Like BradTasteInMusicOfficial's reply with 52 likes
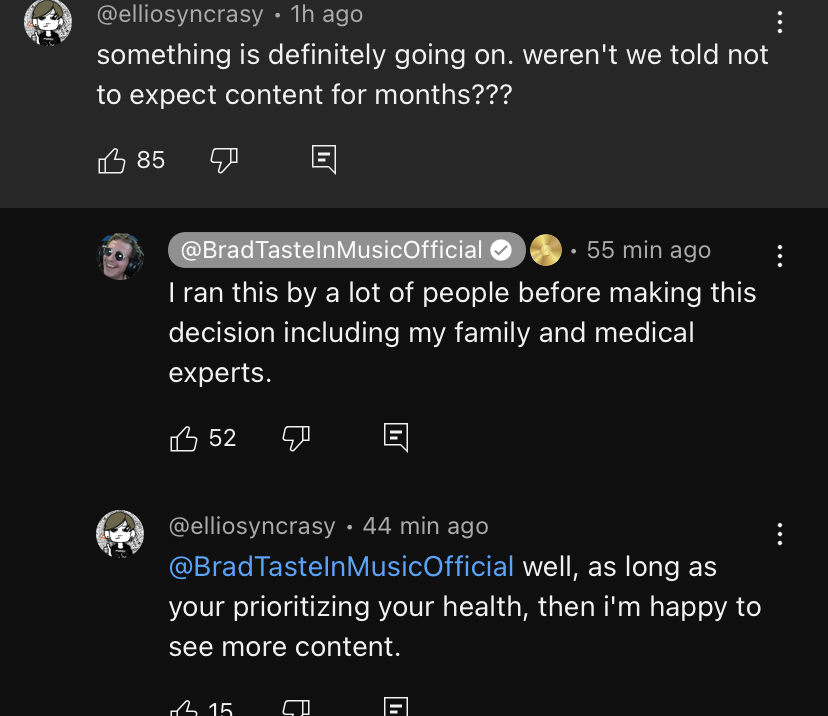The width and height of the screenshot is (828, 716). [x=184, y=439]
